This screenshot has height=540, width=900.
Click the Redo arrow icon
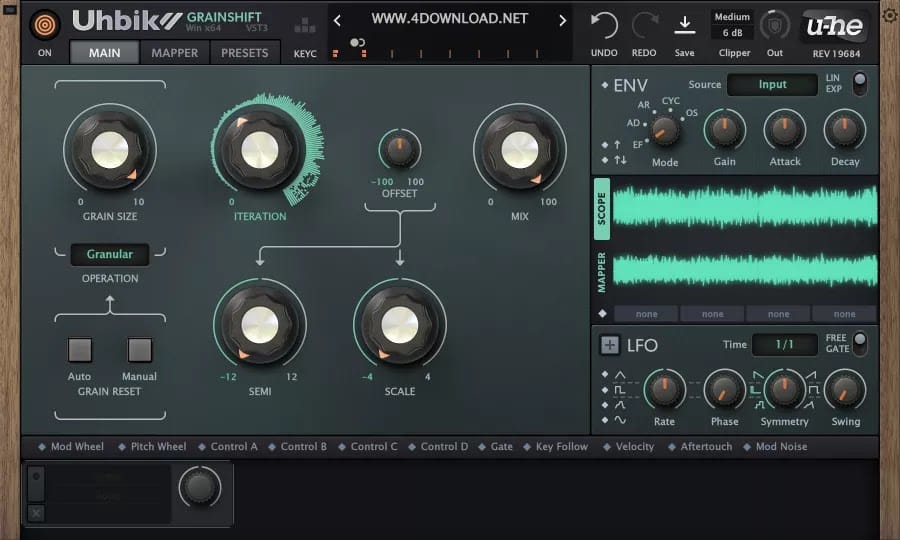pos(644,25)
